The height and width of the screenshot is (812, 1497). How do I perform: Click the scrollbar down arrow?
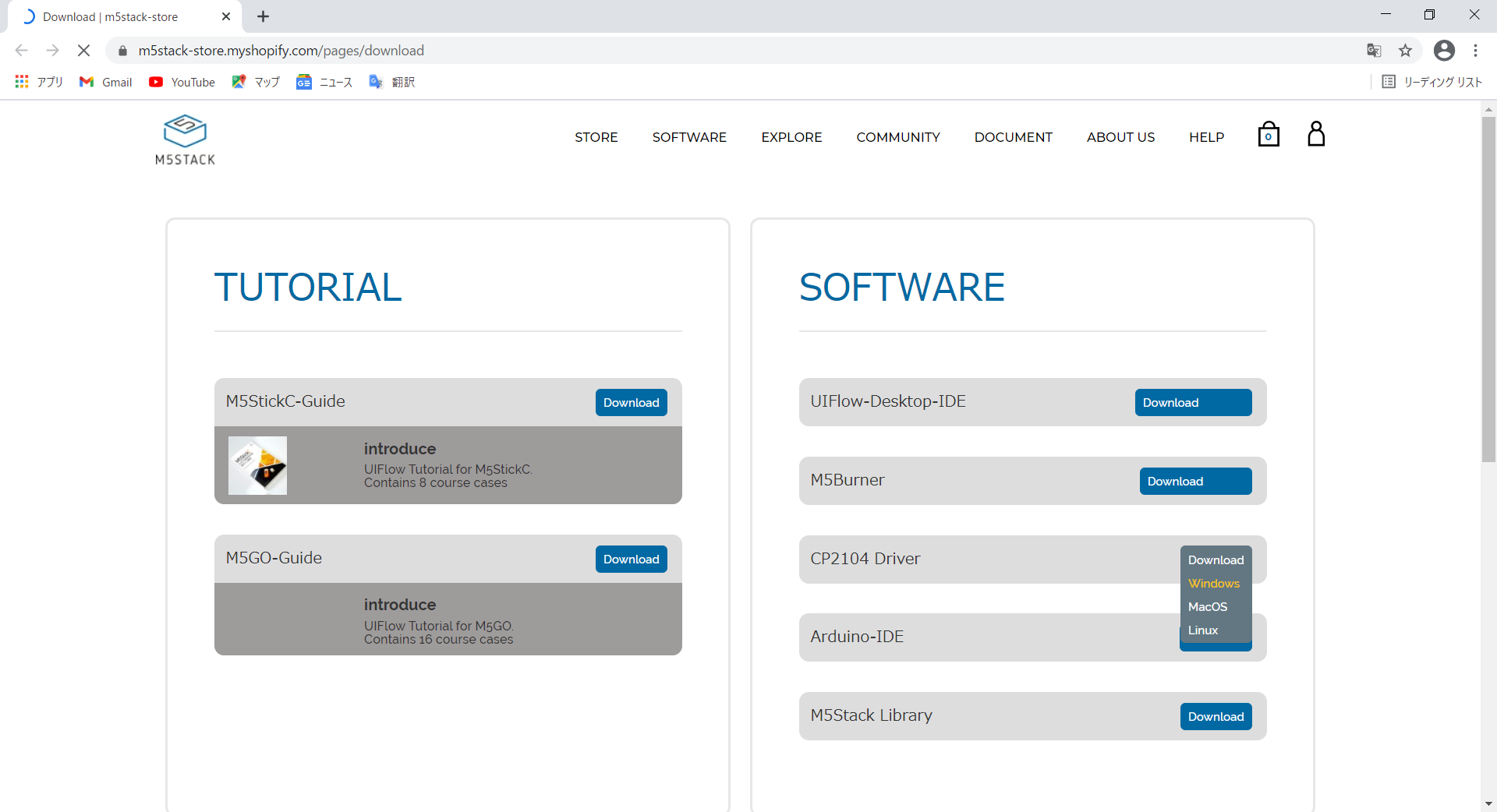1488,804
